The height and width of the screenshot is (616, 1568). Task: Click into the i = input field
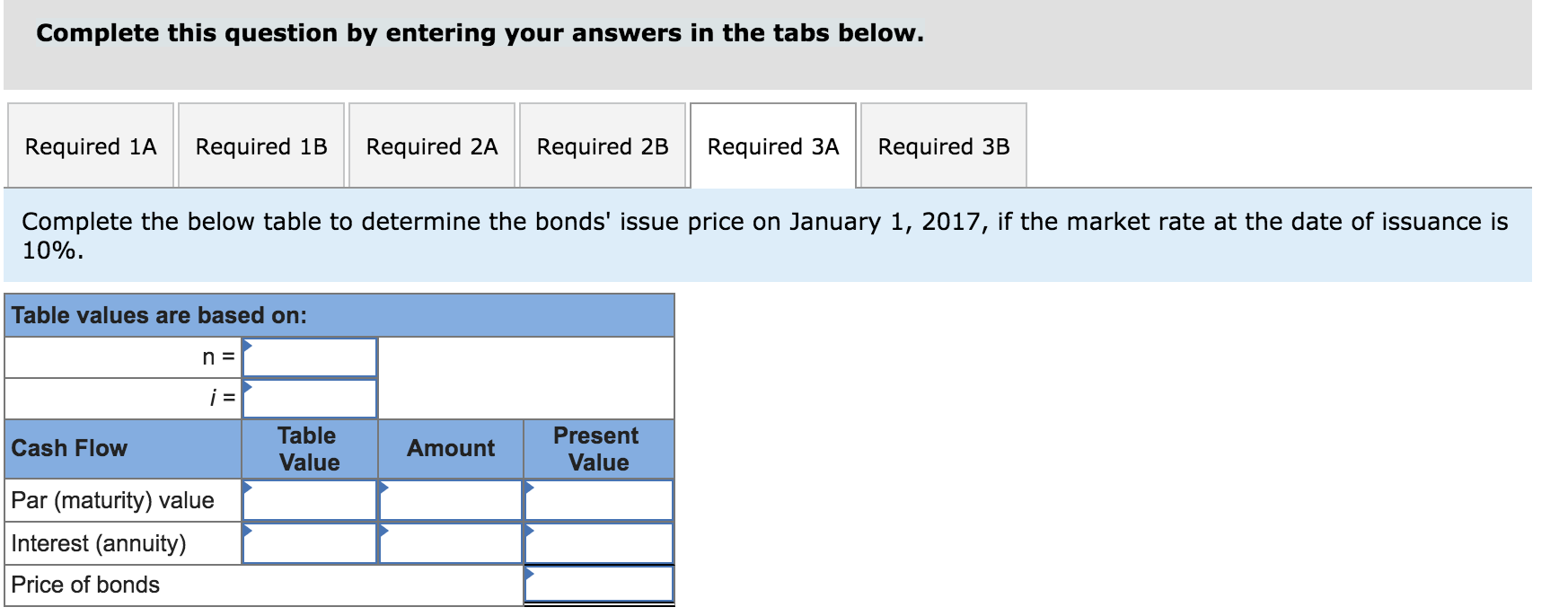coord(310,399)
